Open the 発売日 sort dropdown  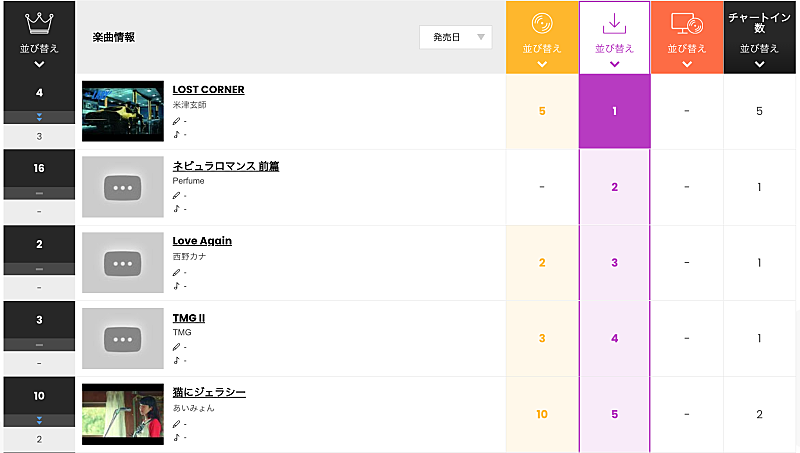(456, 37)
